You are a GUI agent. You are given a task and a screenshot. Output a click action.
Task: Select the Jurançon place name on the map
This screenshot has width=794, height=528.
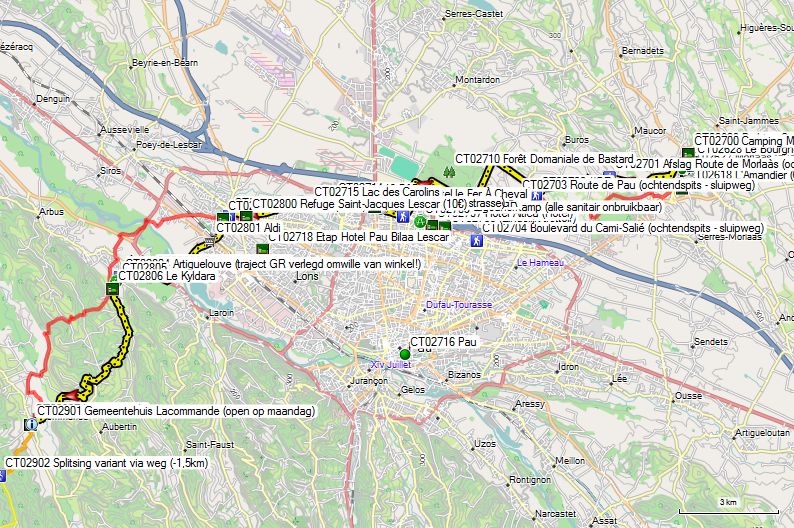pos(369,381)
